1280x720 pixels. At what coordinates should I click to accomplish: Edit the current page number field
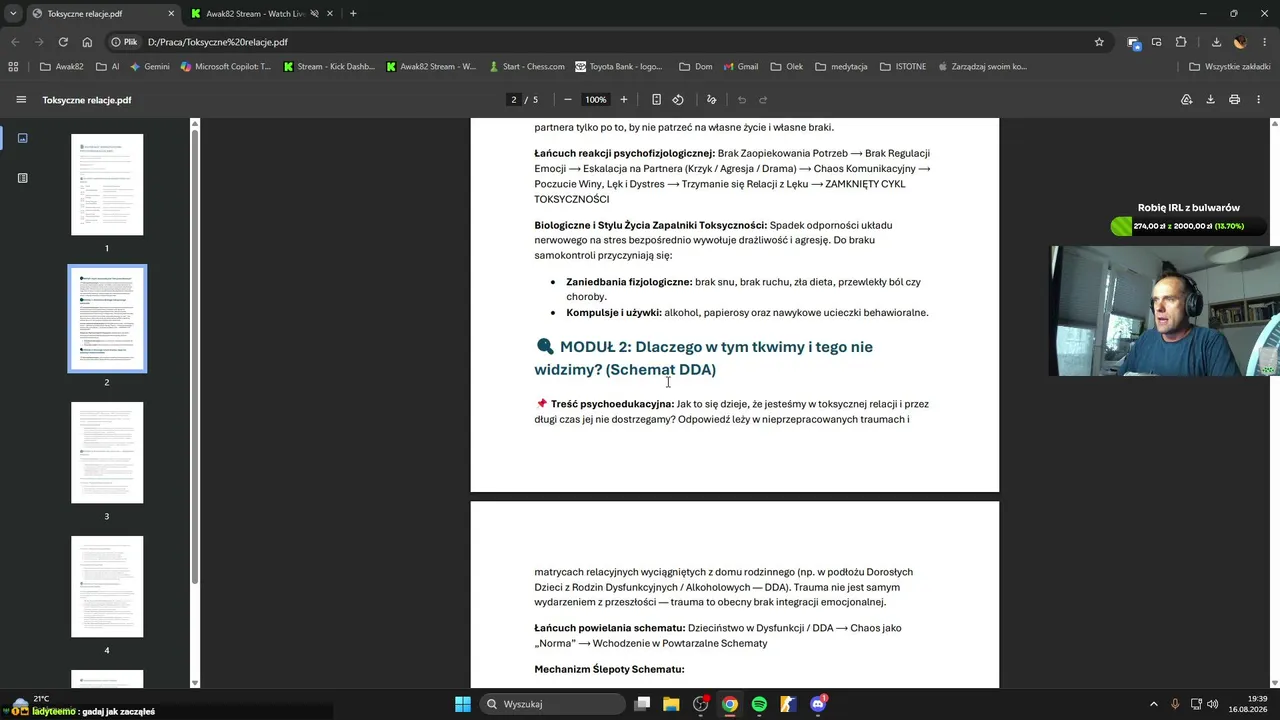pos(514,100)
